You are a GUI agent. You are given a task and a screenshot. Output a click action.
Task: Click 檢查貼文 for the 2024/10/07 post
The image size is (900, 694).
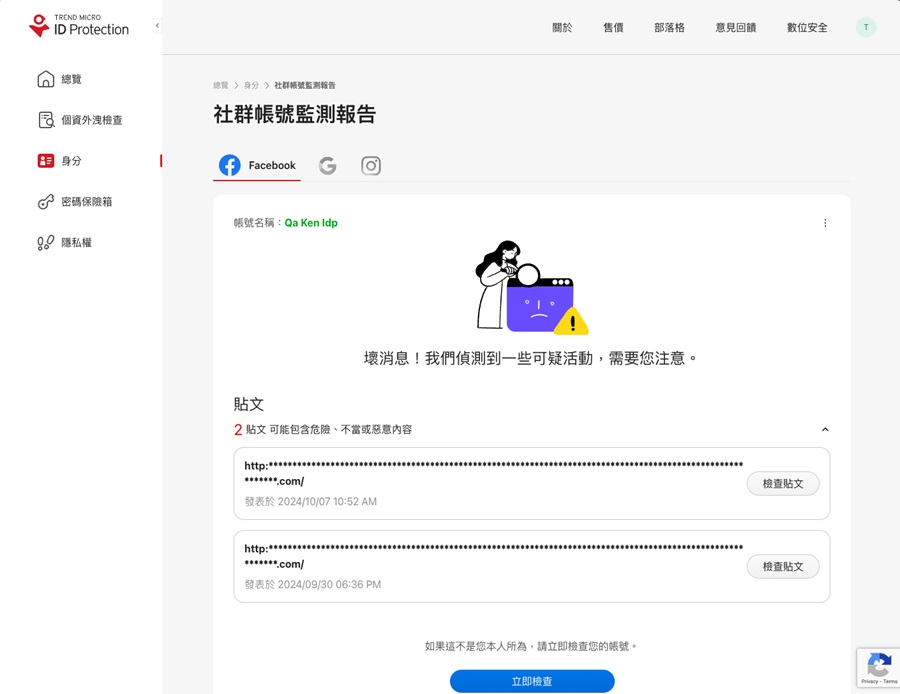782,484
